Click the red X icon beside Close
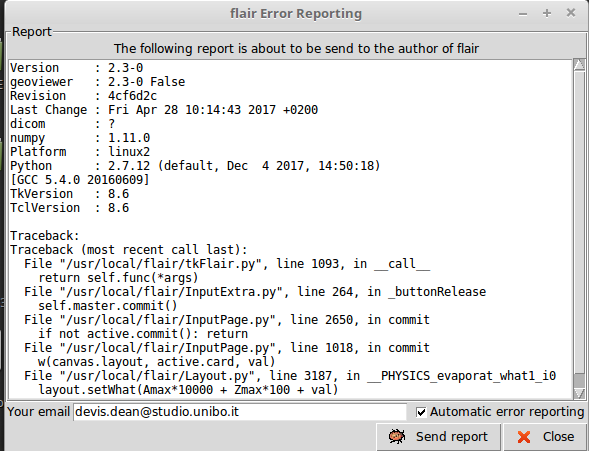Image resolution: width=589 pixels, height=451 pixels. (524, 437)
